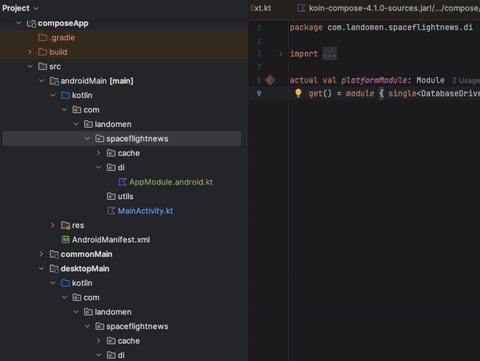
Task: Click landomen package icon under androidMain
Action: tap(88, 124)
